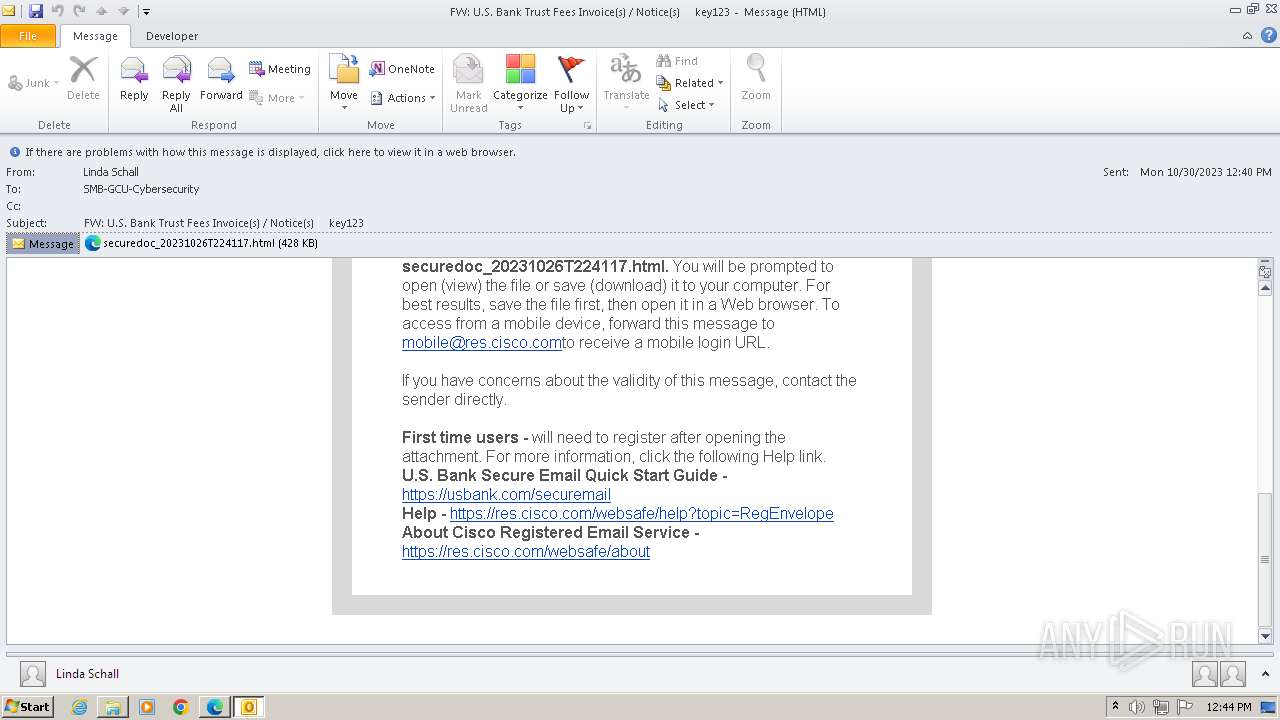Image resolution: width=1280 pixels, height=720 pixels.
Task: Forward this message
Action: (x=221, y=78)
